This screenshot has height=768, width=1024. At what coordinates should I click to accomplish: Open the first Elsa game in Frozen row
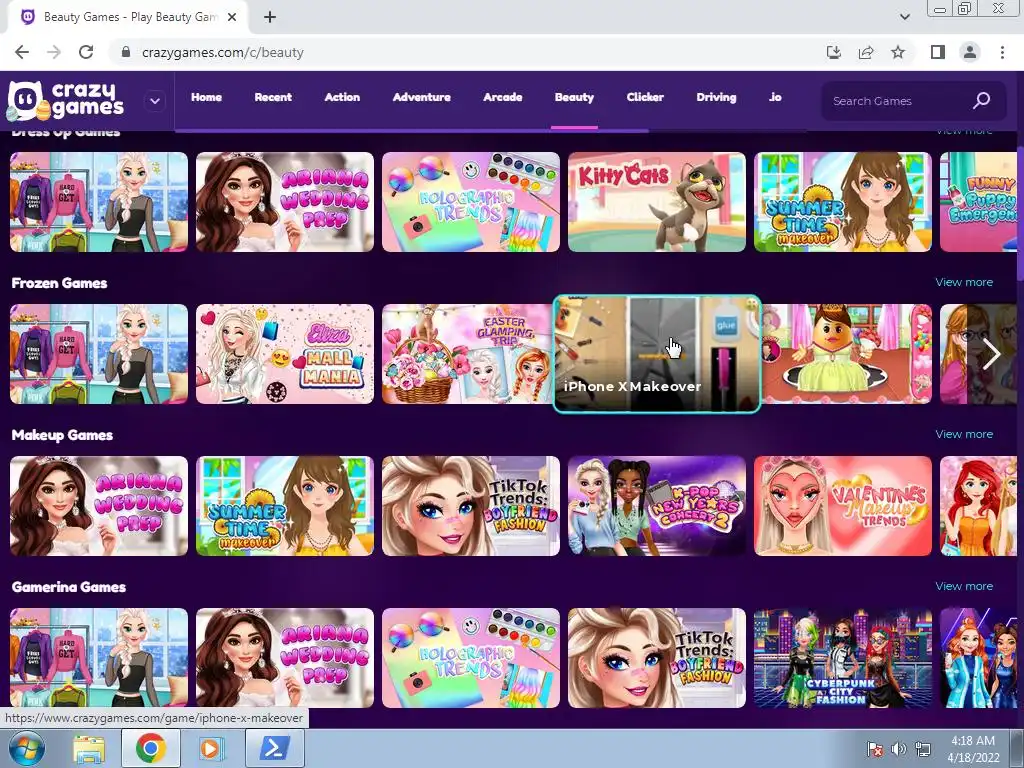coord(99,354)
